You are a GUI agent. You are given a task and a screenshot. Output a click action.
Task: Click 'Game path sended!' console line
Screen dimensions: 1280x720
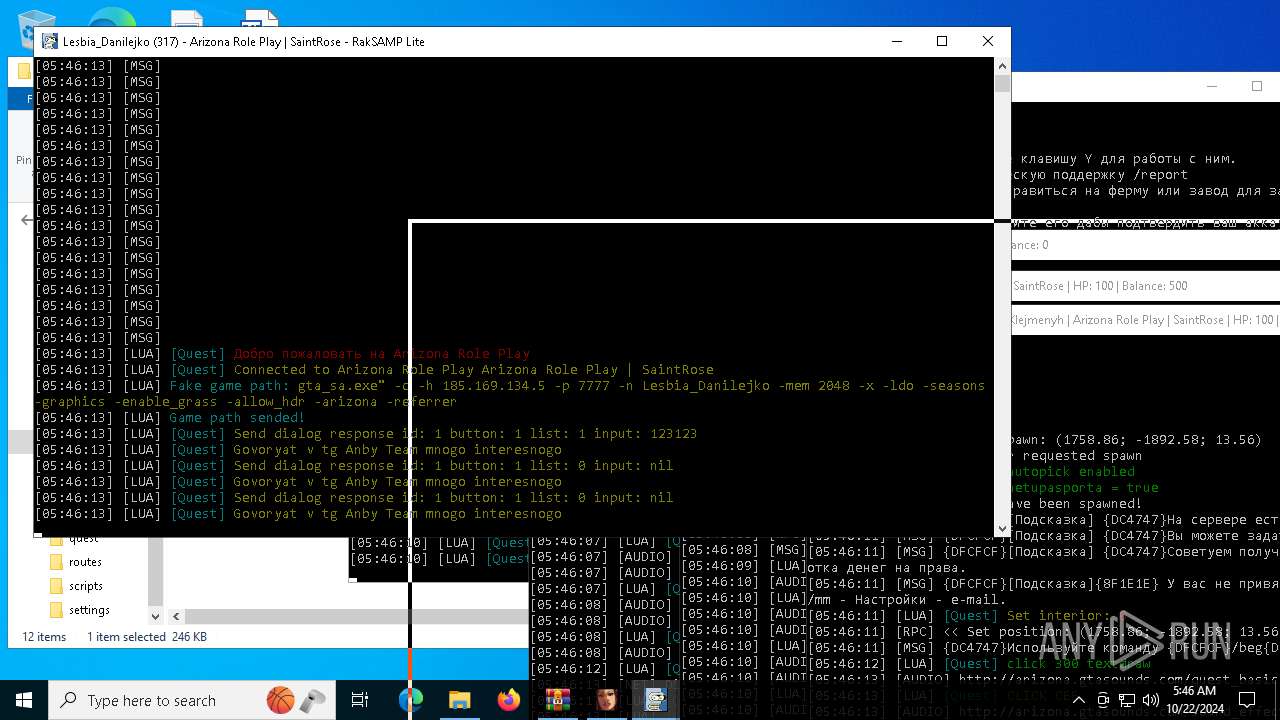coord(170,417)
